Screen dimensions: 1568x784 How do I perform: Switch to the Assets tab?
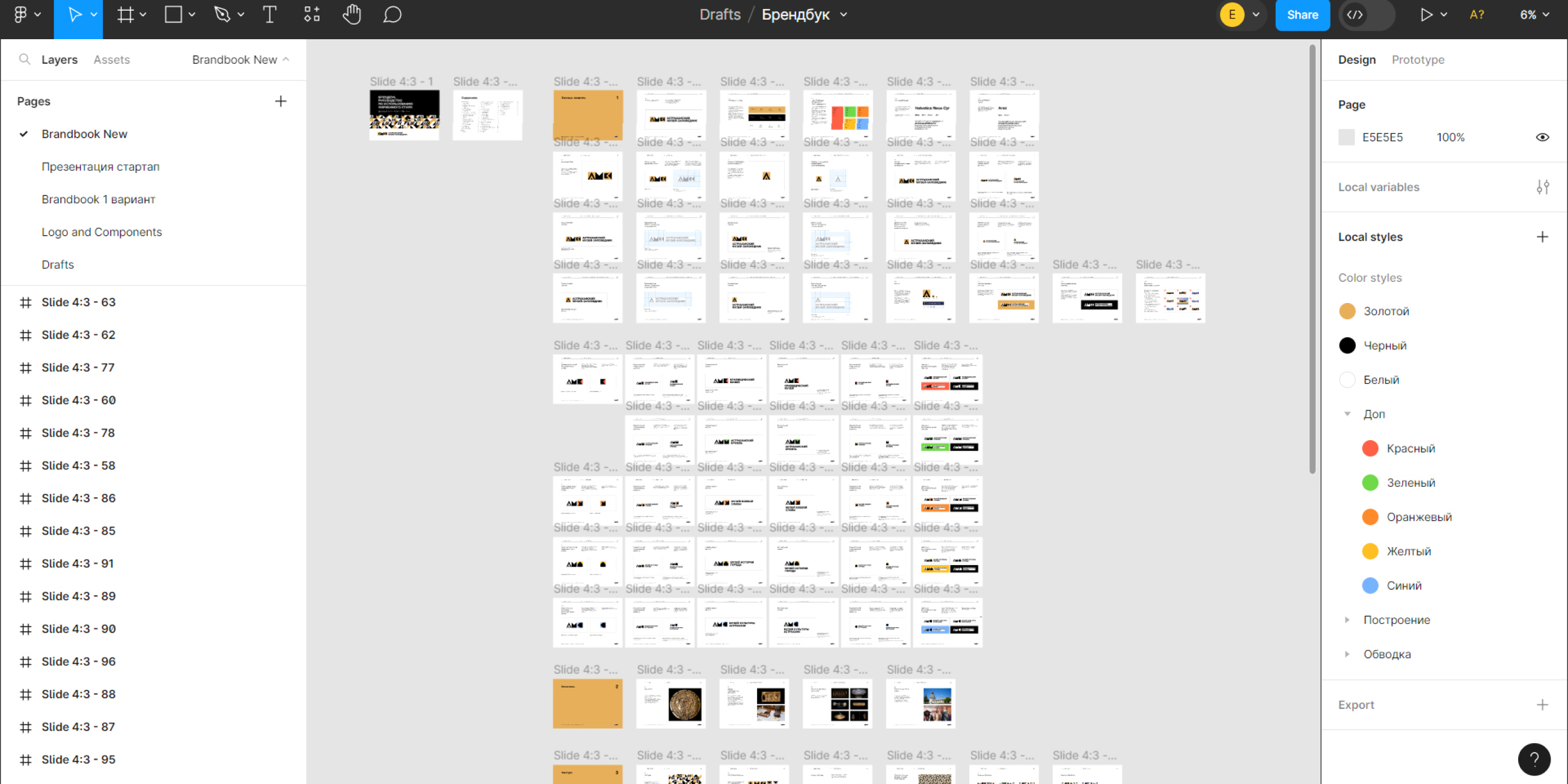(x=111, y=60)
